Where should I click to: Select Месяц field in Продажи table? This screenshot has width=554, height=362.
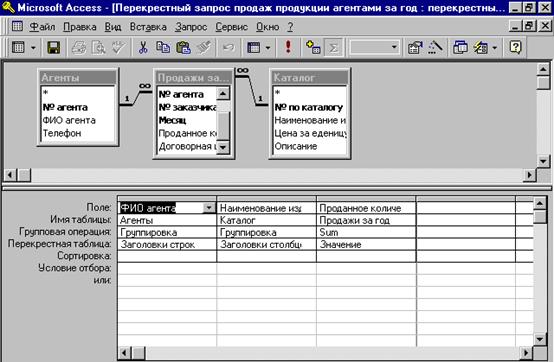coord(172,120)
